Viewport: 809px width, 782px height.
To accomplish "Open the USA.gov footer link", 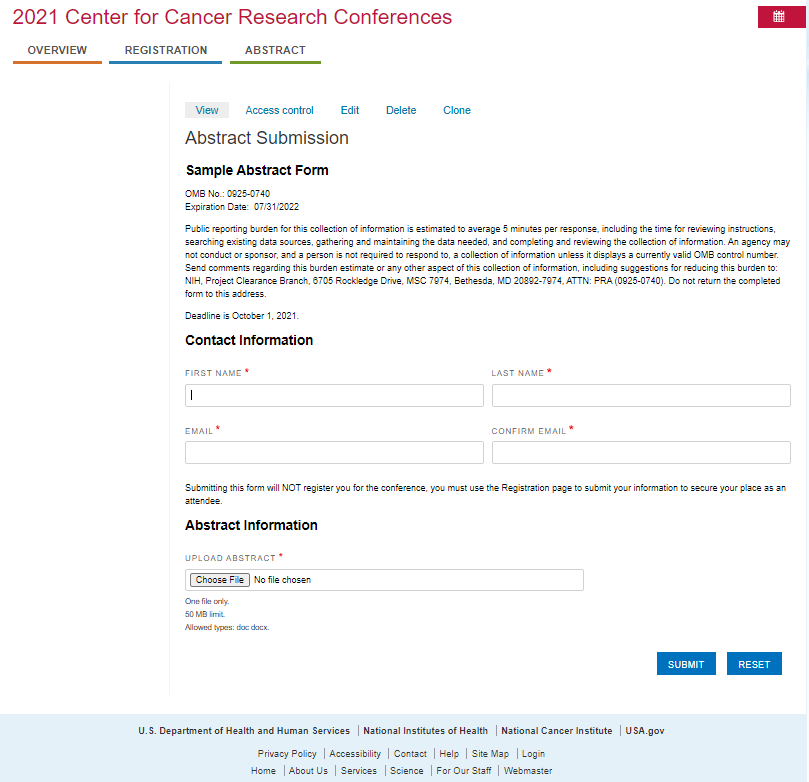I will pyautogui.click(x=645, y=731).
